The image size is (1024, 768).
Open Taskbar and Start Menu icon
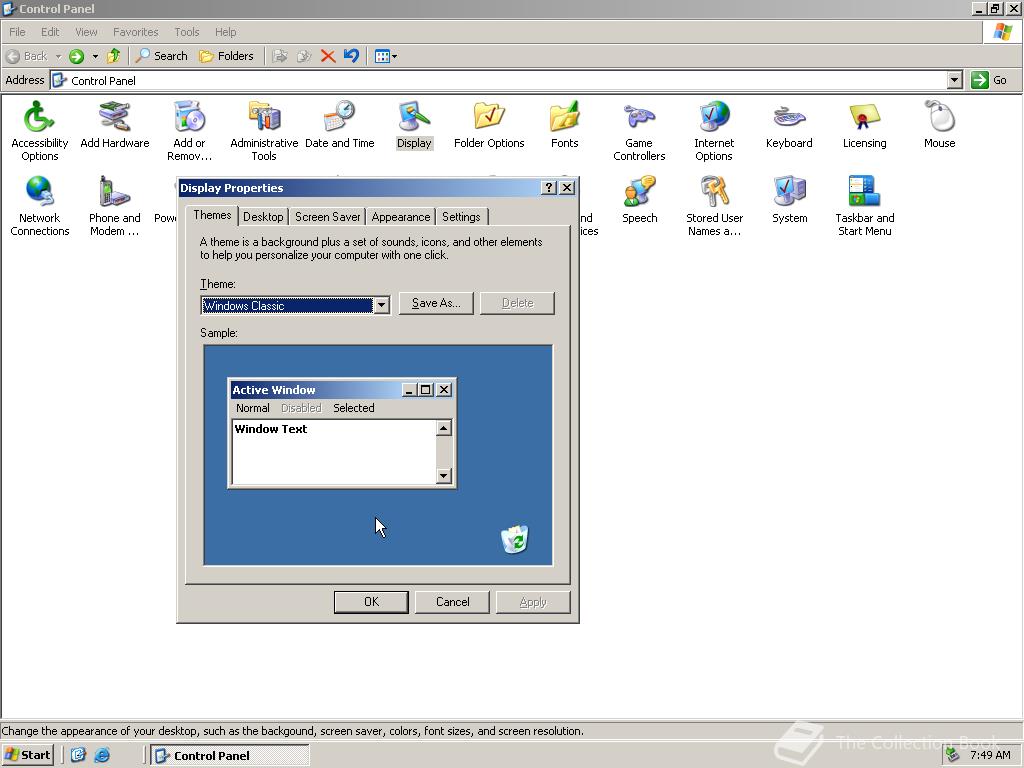pyautogui.click(x=864, y=205)
